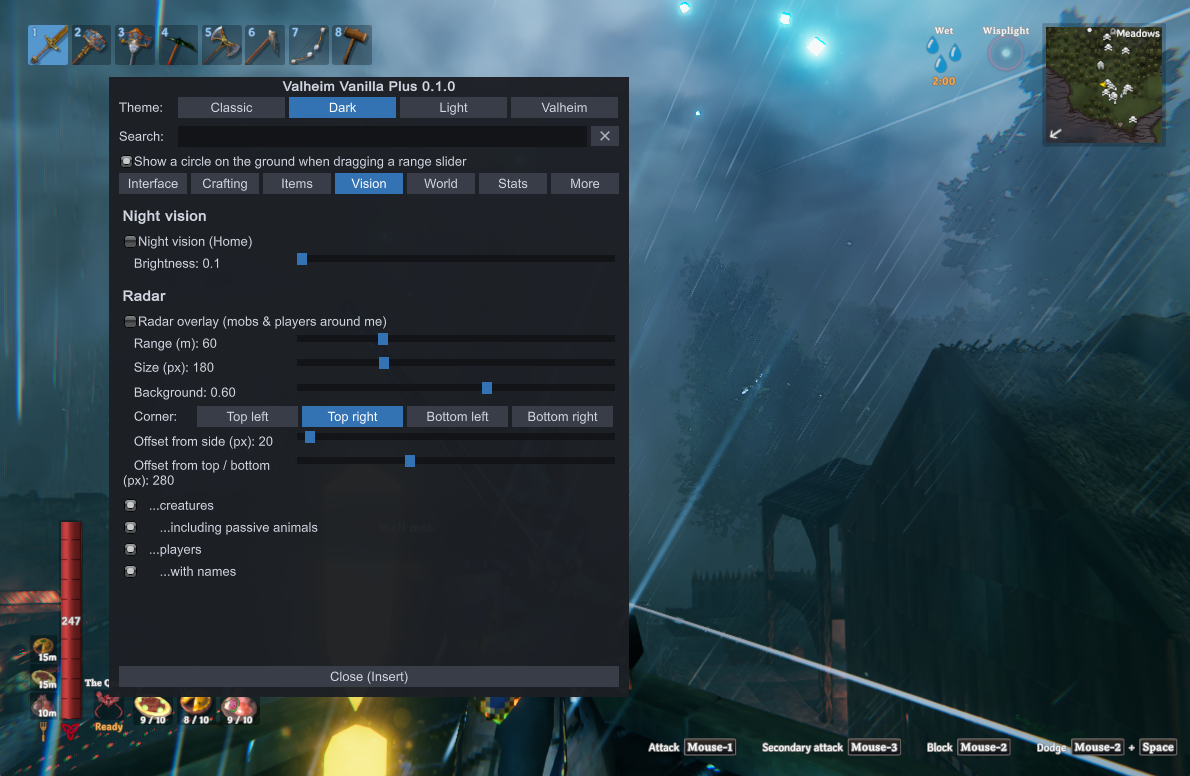Switch to the Stats tab
The image size is (1190, 776).
click(x=513, y=184)
